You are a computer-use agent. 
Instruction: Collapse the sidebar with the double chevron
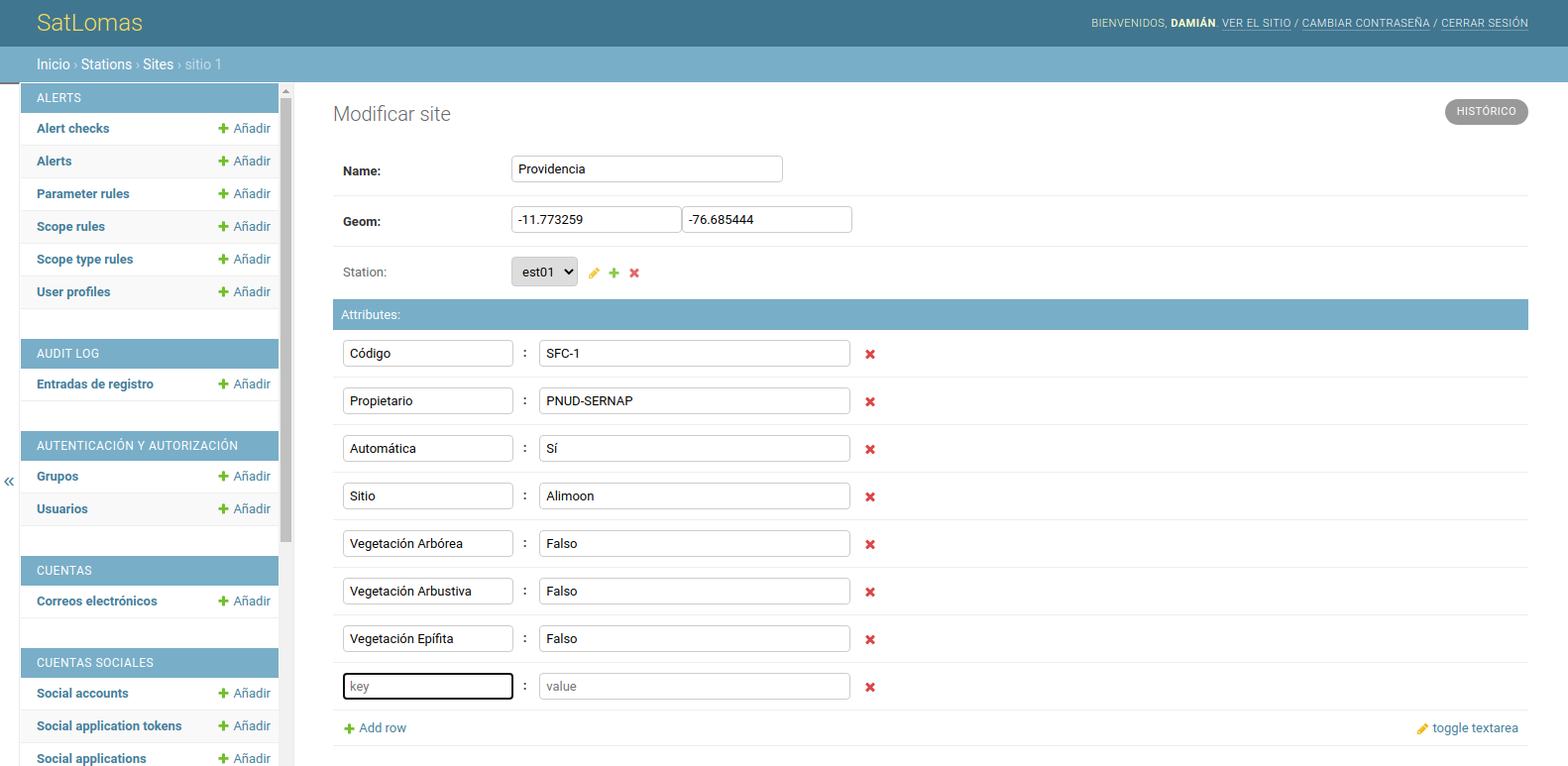pyautogui.click(x=9, y=482)
